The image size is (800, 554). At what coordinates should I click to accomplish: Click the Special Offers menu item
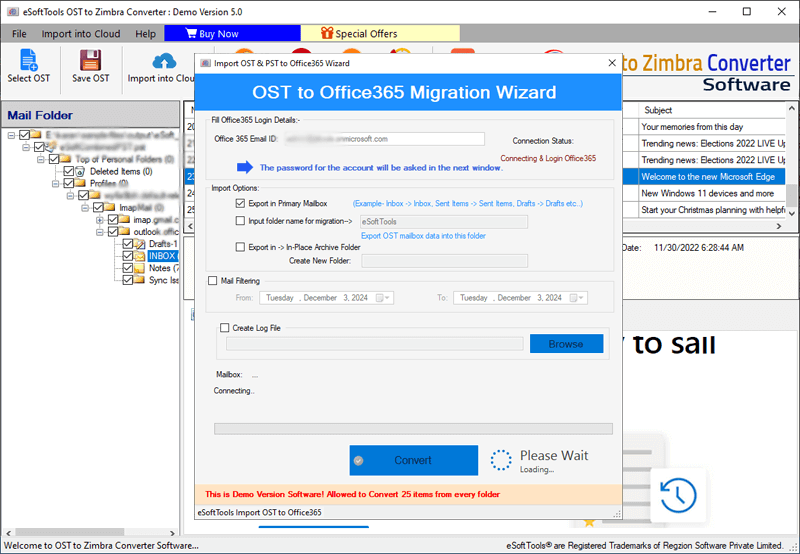coord(380,34)
